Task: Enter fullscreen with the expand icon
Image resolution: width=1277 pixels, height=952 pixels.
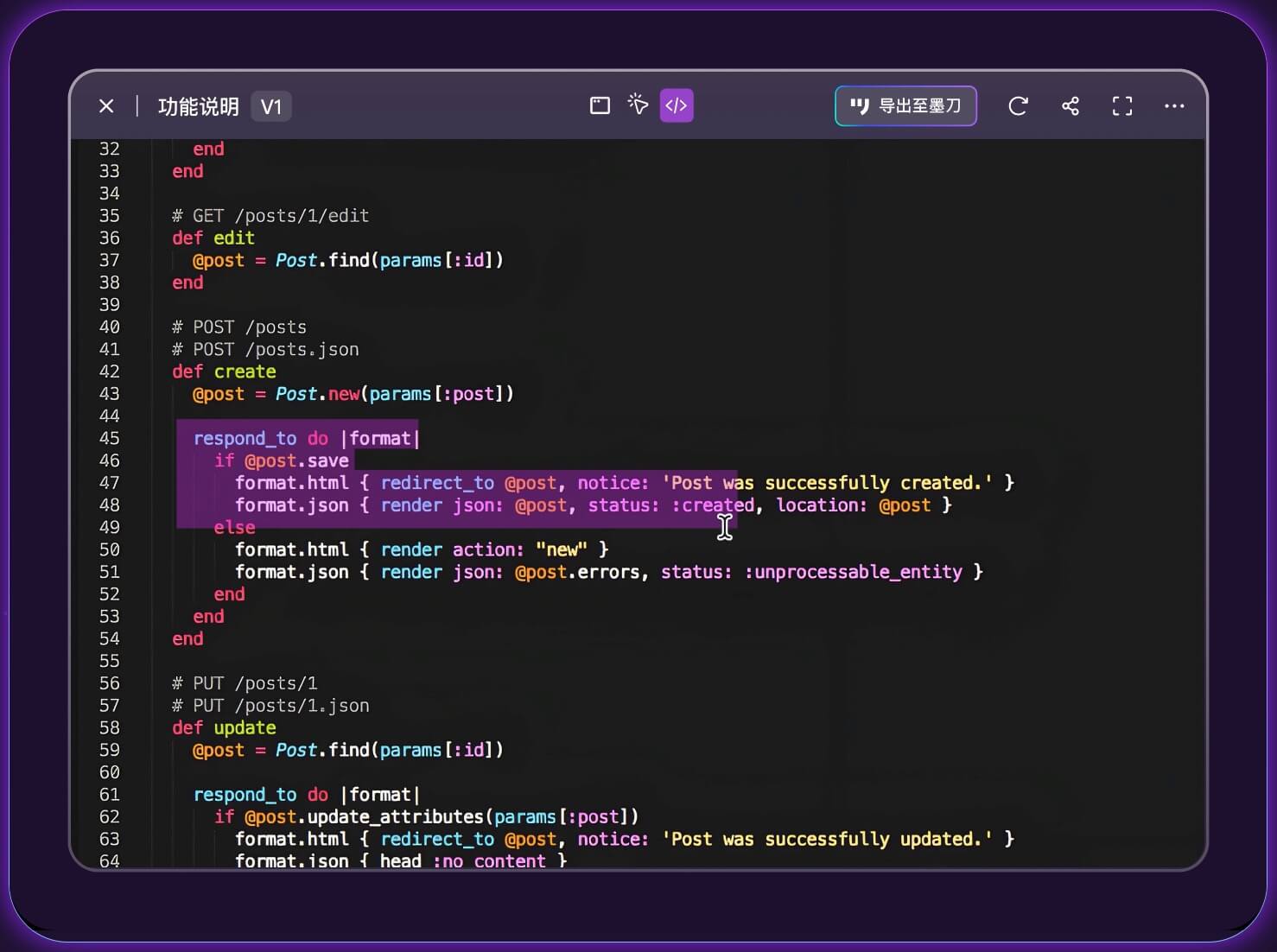Action: (x=1122, y=106)
